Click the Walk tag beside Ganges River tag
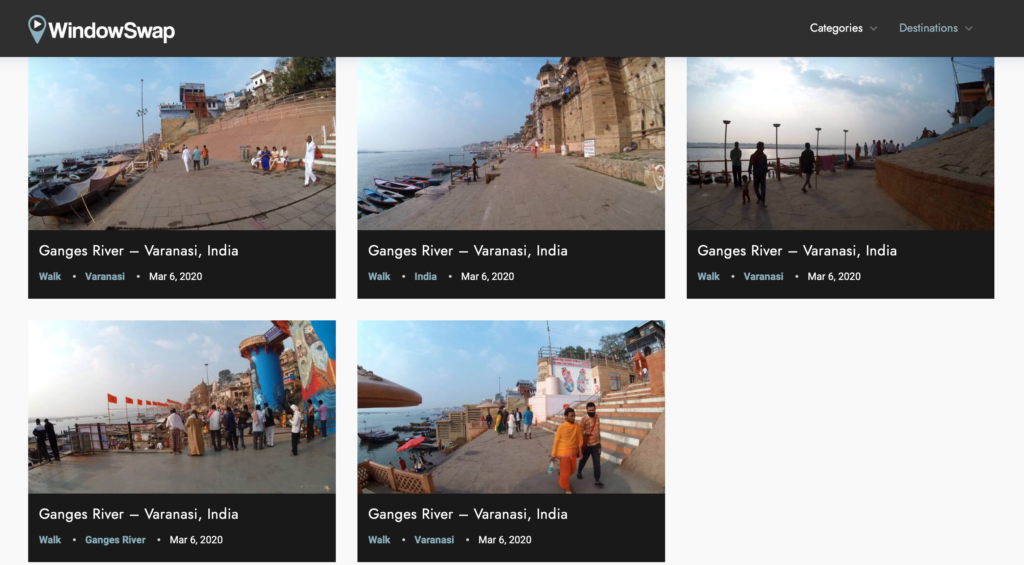The height and width of the screenshot is (565, 1024). tap(50, 540)
